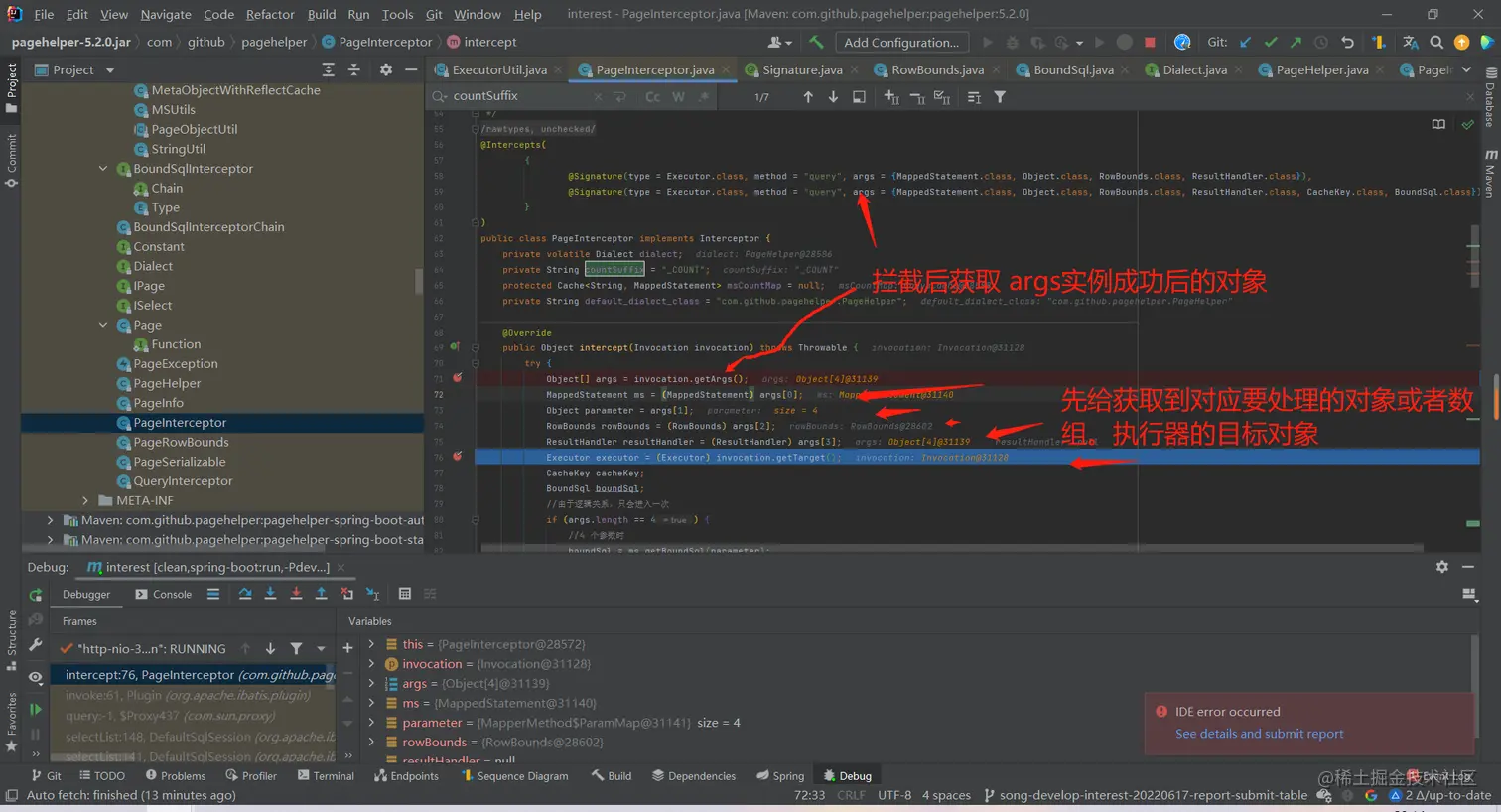1501x812 pixels.
Task: Open the Refactor menu
Action: point(270,14)
